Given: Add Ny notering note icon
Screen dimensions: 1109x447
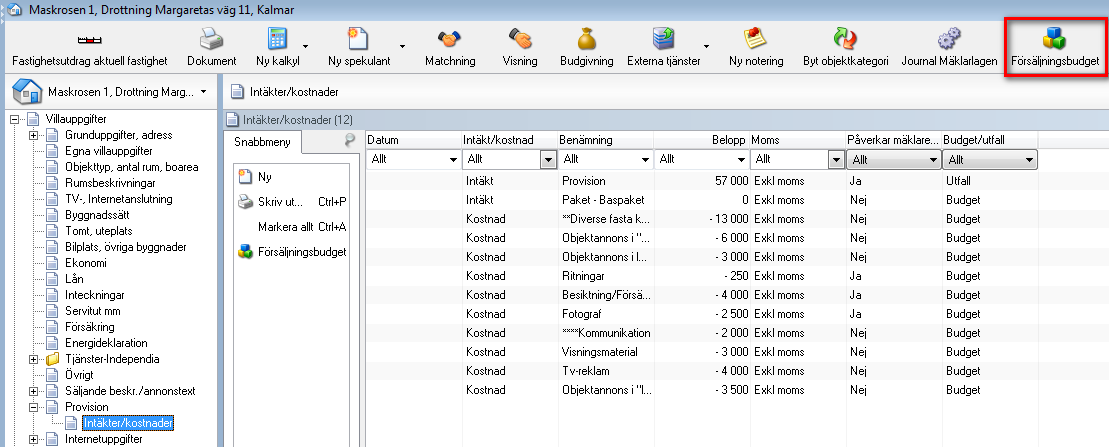Looking at the screenshot, I should click(x=756, y=38).
